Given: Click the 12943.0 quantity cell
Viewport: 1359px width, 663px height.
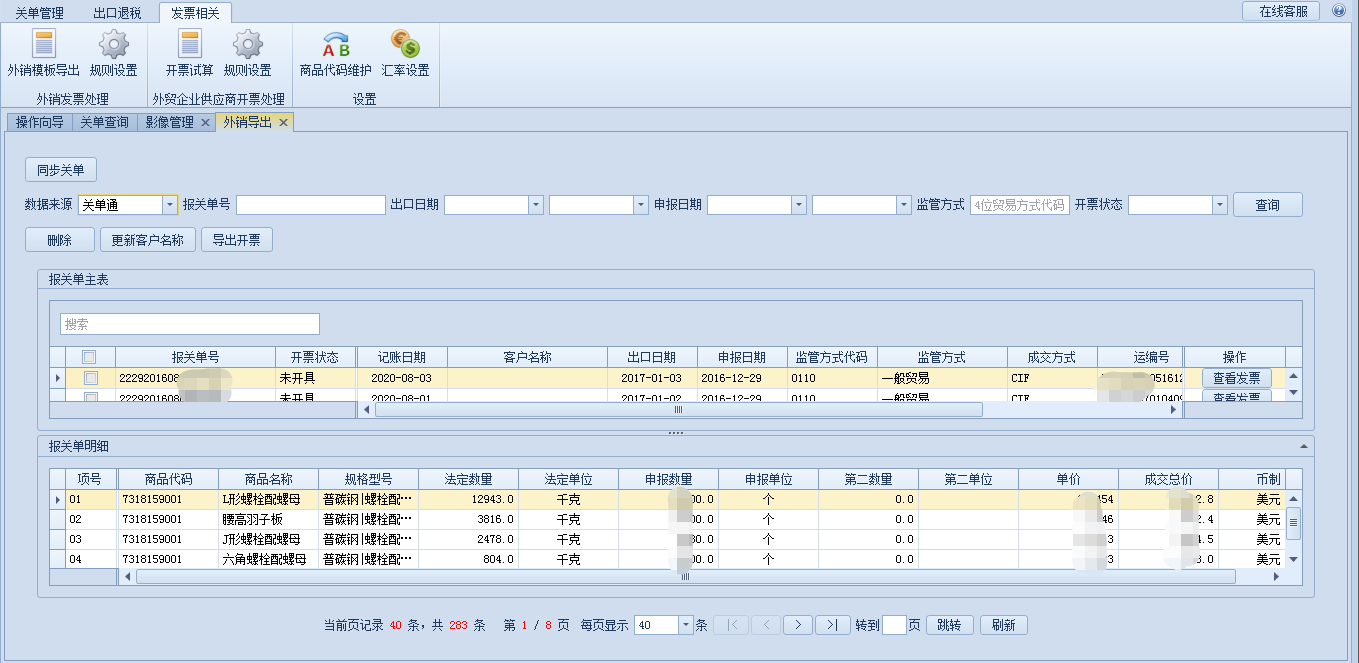Looking at the screenshot, I should pyautogui.click(x=468, y=499).
